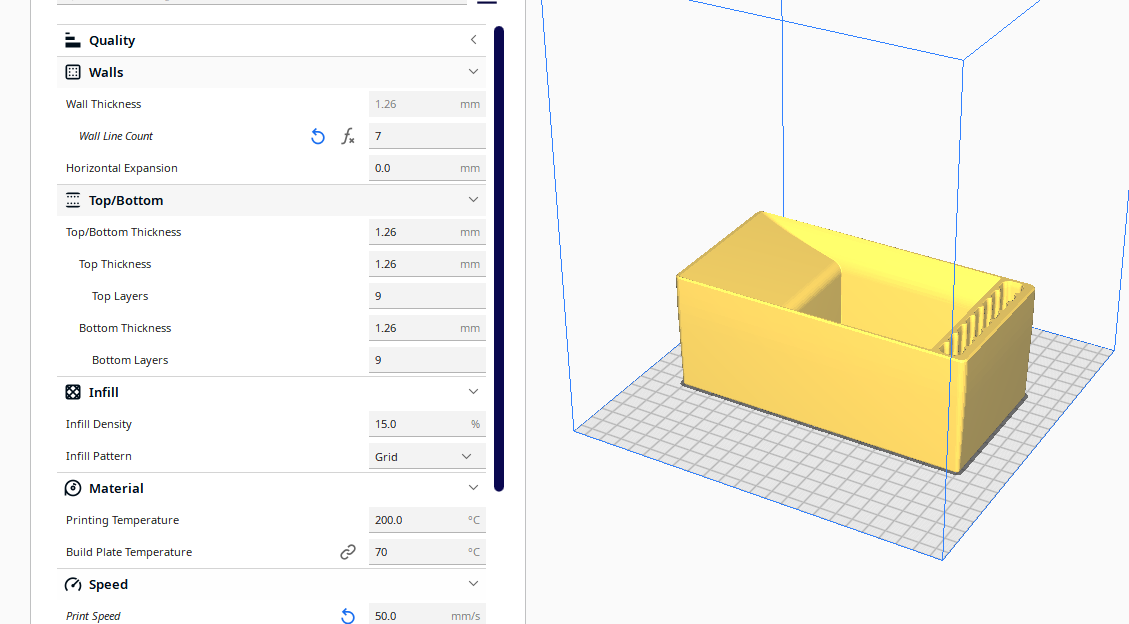Edit the Printing Temperature value
The width and height of the screenshot is (1129, 624).
(427, 520)
